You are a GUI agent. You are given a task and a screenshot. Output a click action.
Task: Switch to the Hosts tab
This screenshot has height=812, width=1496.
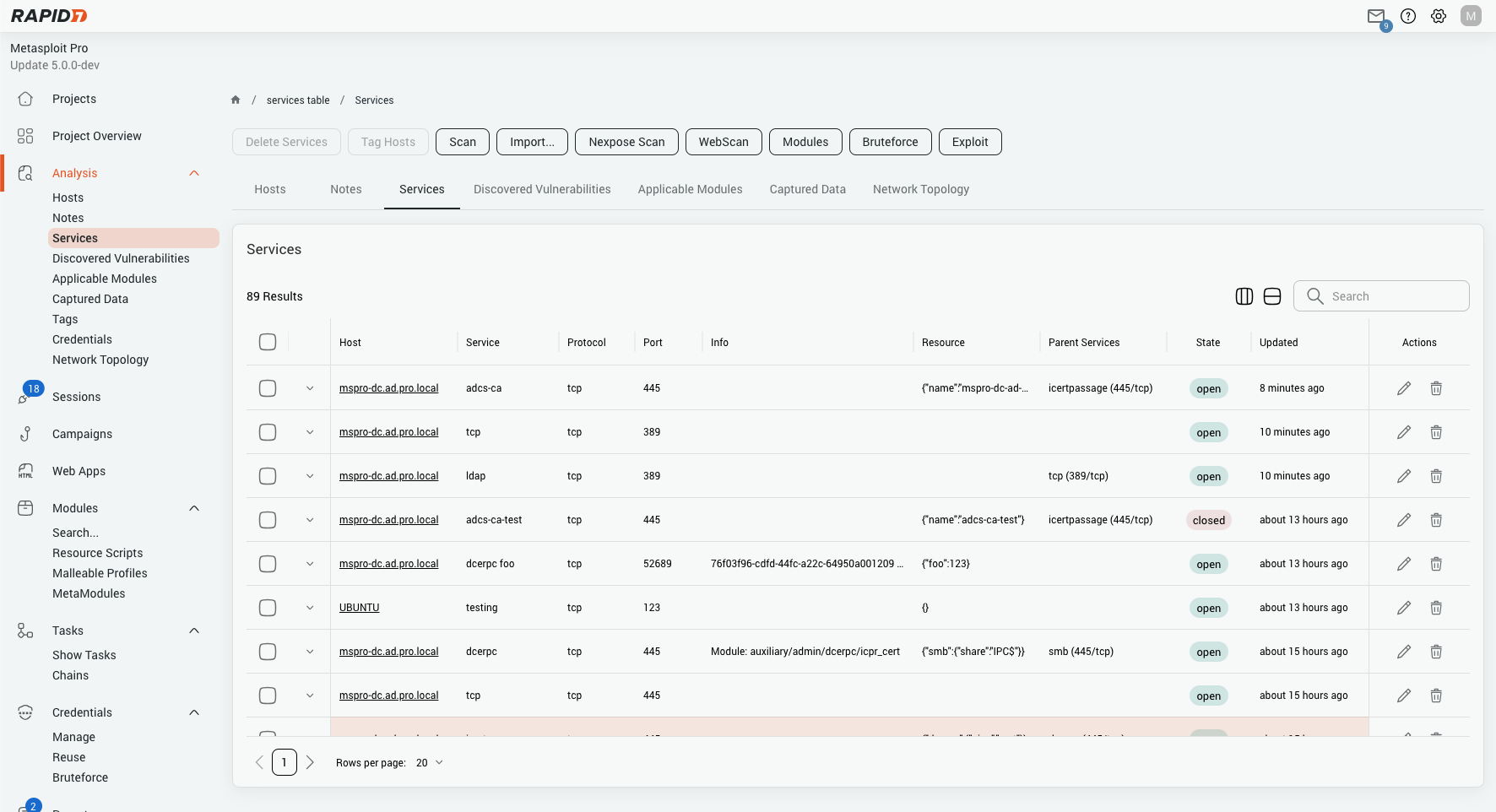pos(270,189)
